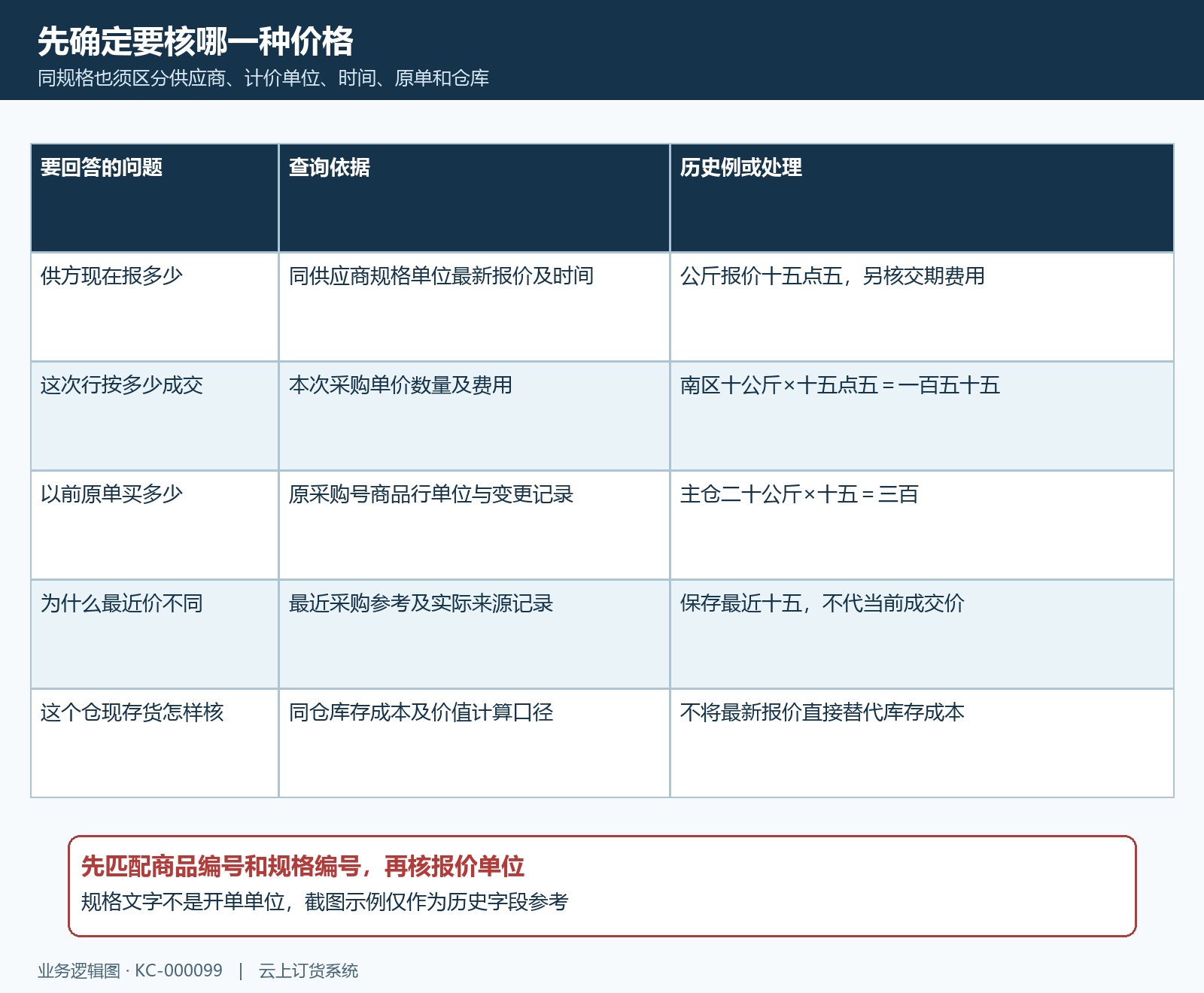Viewport: 1204px width, 993px height.
Task: Select cell 这个仓现存货怎样核
Action: tap(154, 743)
